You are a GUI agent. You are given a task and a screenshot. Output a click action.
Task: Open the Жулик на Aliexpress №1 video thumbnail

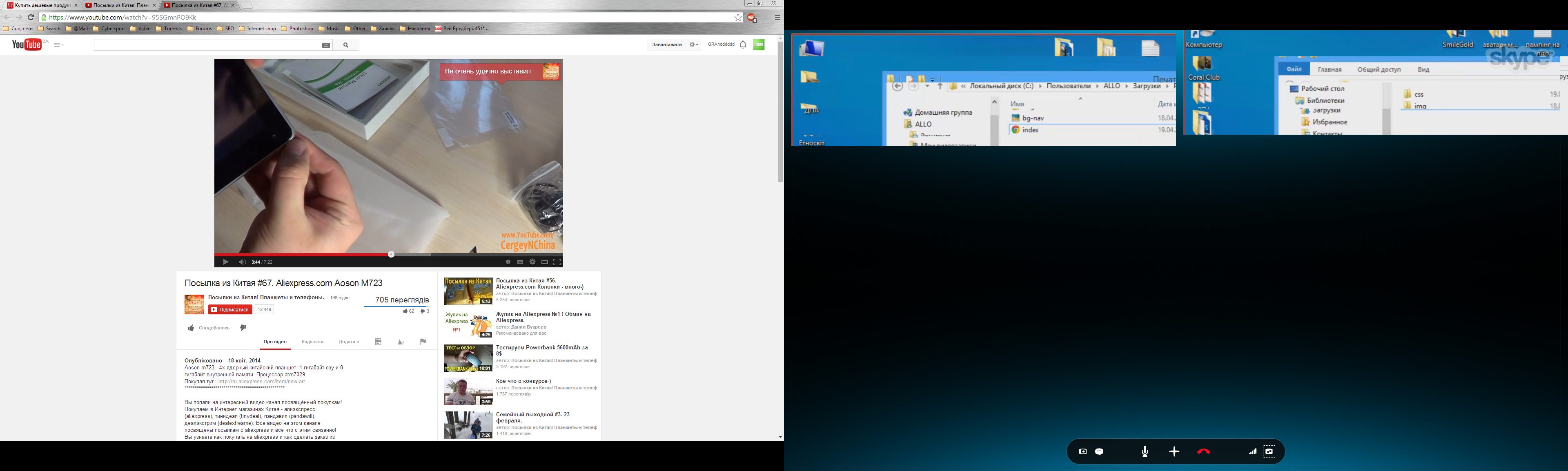(x=468, y=324)
